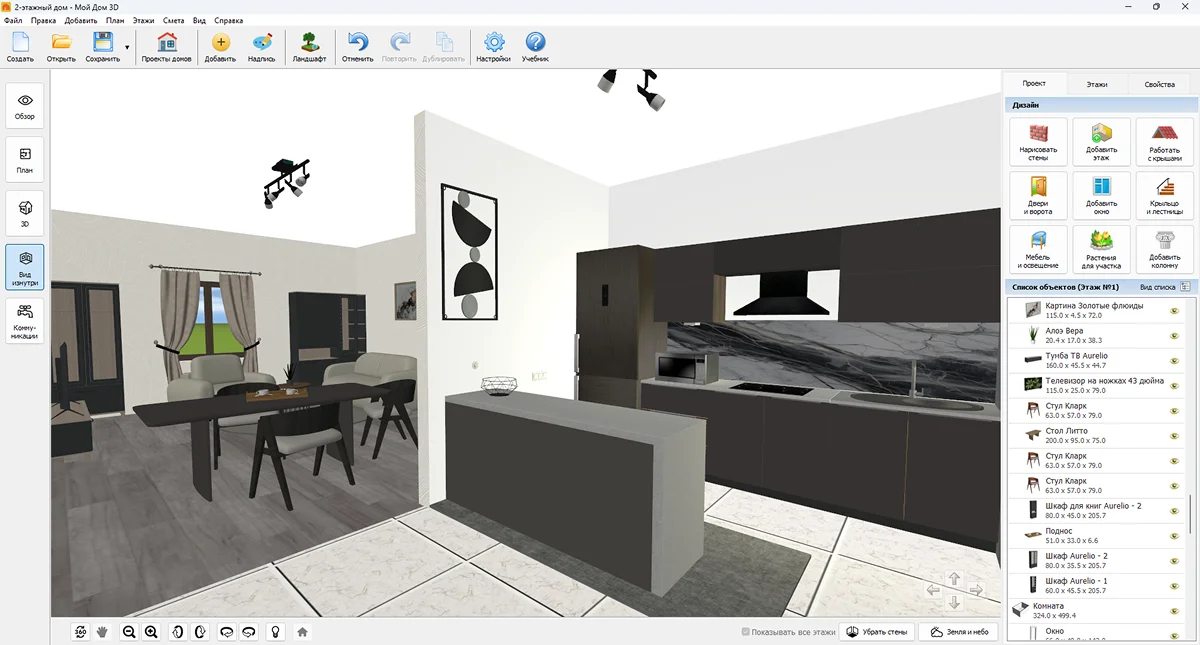1200x645 pixels.
Task: Toggle the Показывать все этажи checkbox
Action: [x=746, y=632]
